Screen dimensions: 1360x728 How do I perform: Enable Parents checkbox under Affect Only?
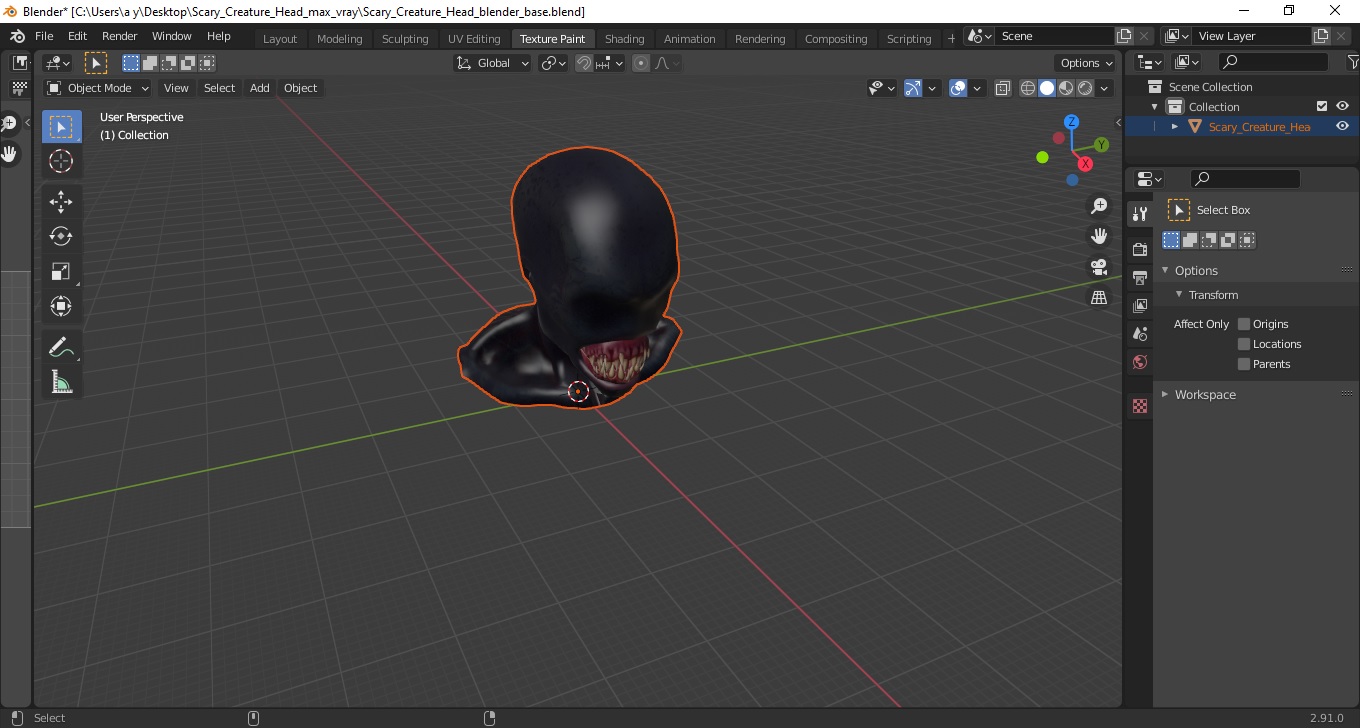[1244, 364]
